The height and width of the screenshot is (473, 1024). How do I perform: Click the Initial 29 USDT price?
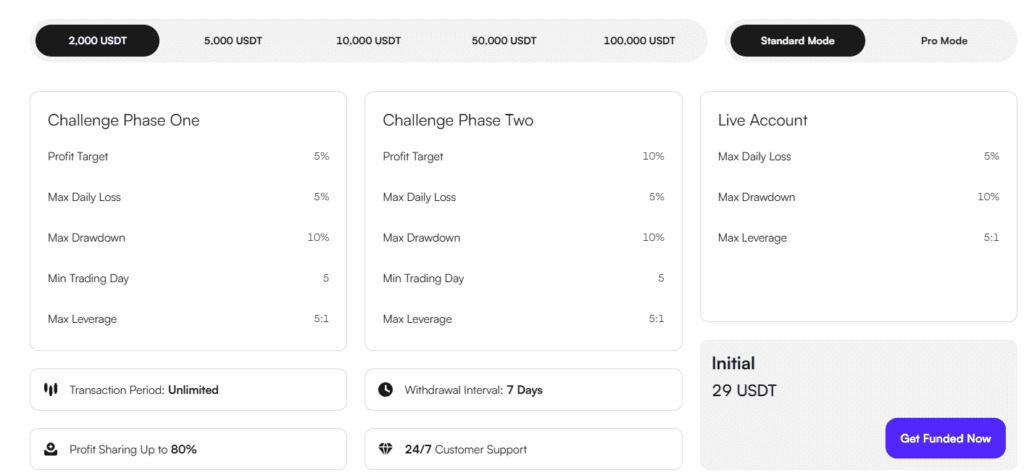click(x=744, y=390)
